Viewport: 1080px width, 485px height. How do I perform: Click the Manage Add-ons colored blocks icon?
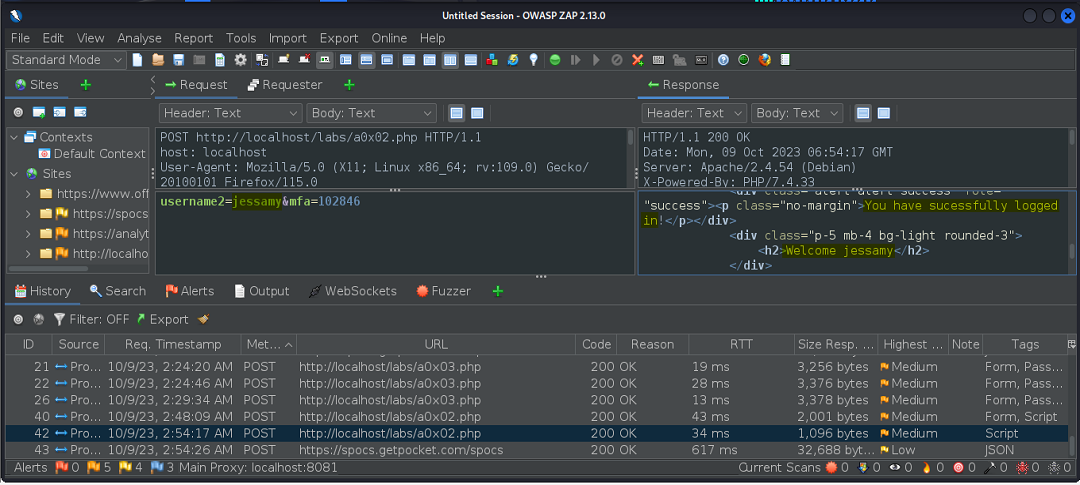[x=491, y=60]
